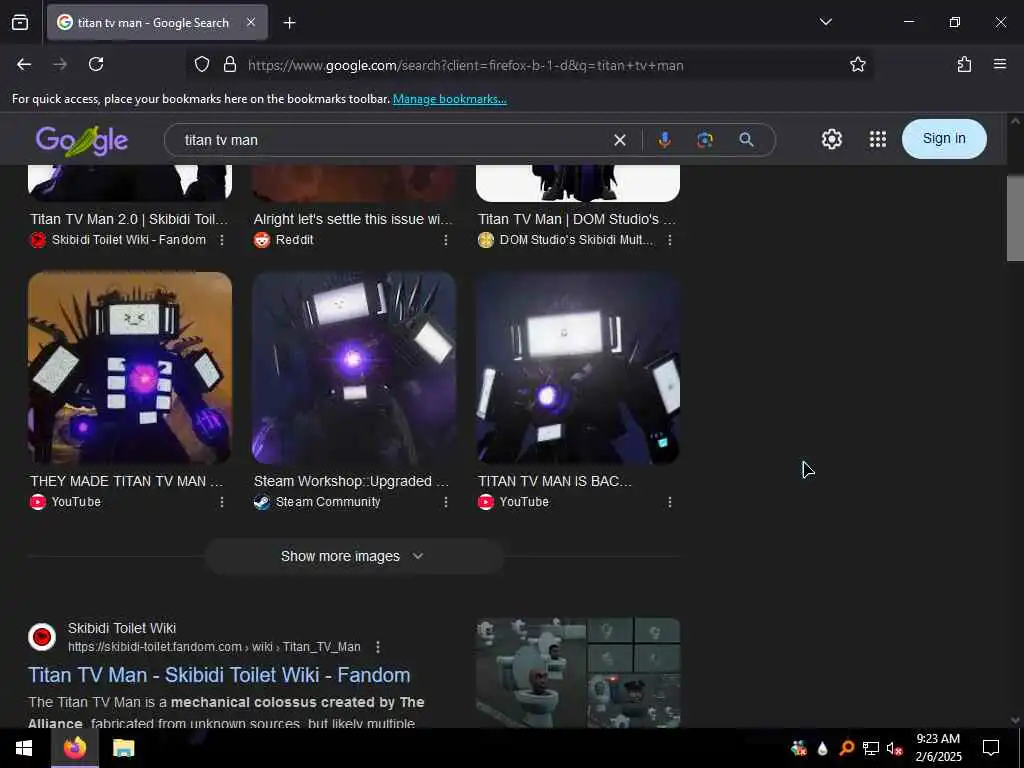Reload the current page

coord(96,64)
